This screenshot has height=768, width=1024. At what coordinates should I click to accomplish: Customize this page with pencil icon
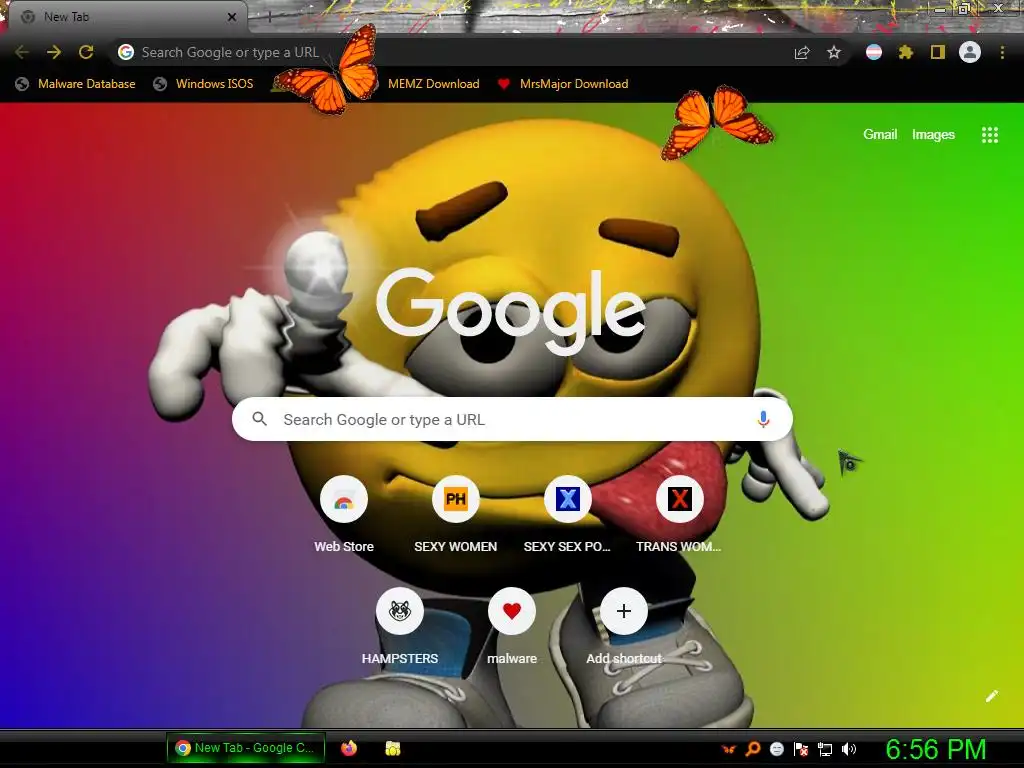[x=991, y=696]
